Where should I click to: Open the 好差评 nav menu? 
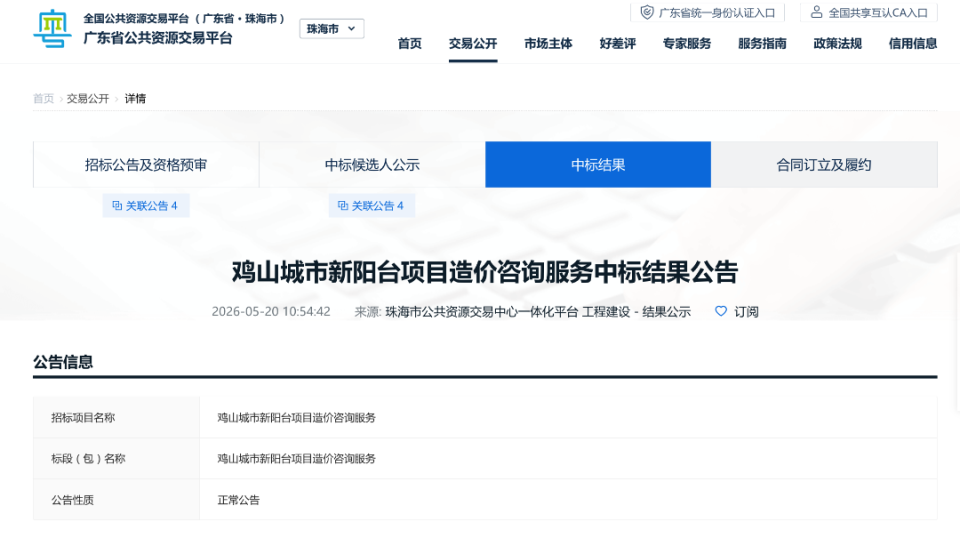(617, 43)
